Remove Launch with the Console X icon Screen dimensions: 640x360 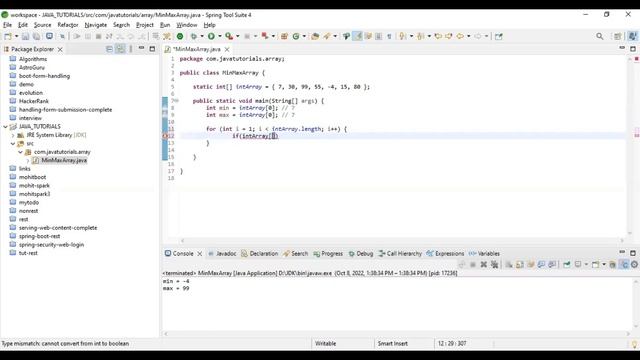(484, 264)
